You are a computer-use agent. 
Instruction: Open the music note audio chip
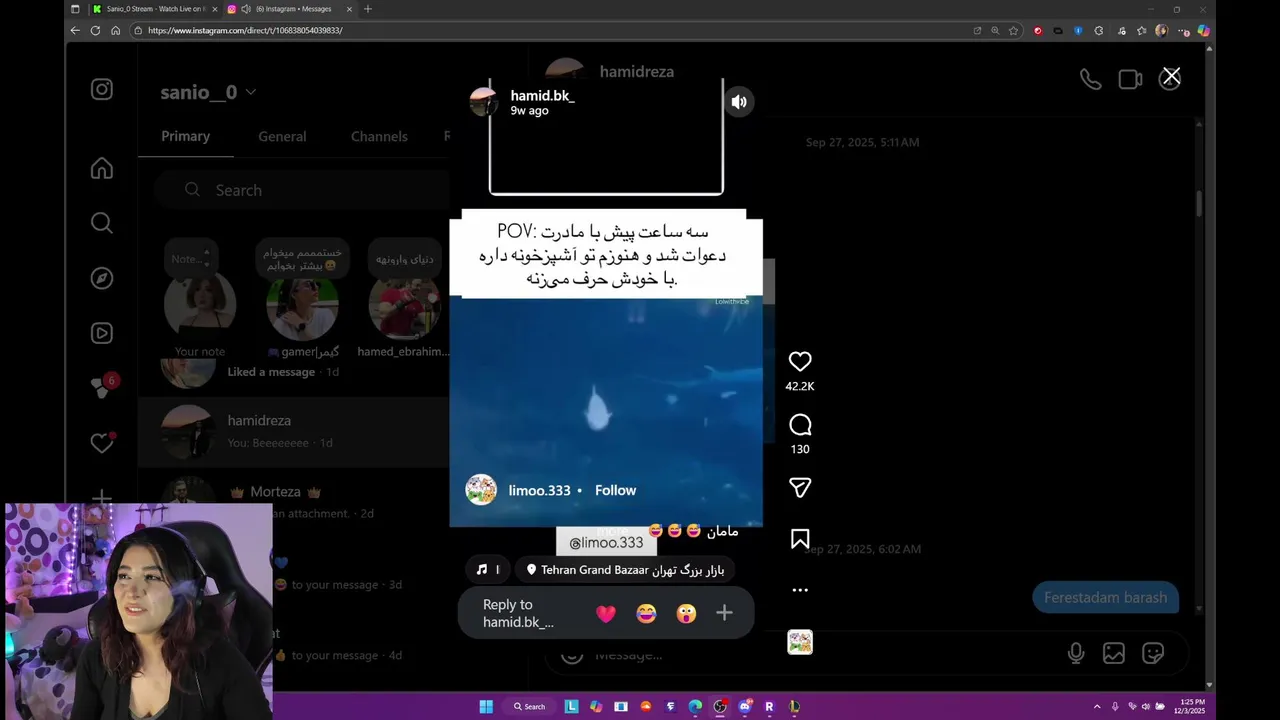[488, 570]
